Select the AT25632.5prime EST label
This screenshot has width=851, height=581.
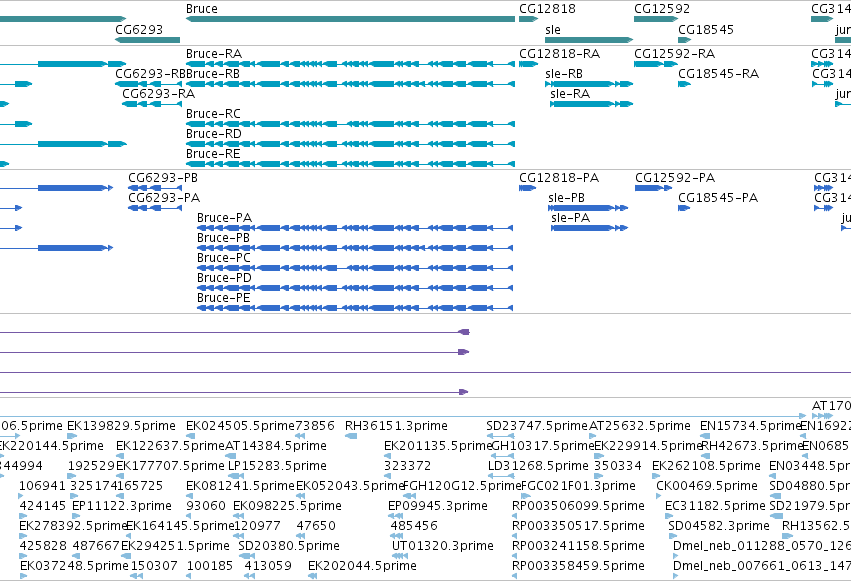[640, 426]
